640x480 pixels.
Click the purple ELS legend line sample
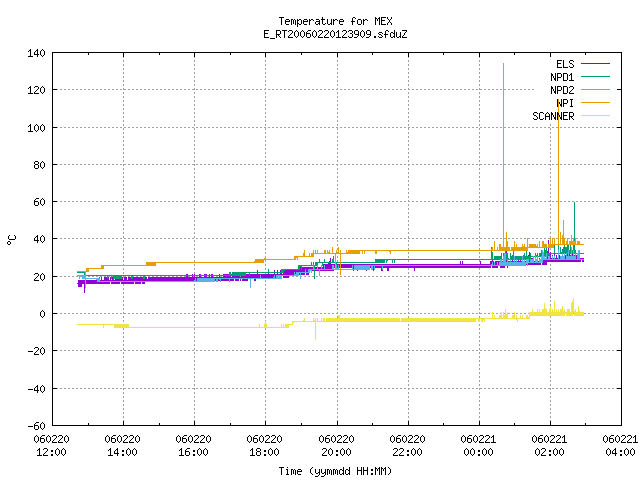[595, 64]
